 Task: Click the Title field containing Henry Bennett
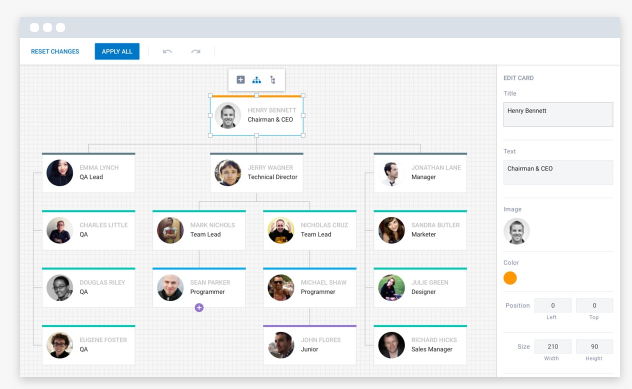pos(558,114)
